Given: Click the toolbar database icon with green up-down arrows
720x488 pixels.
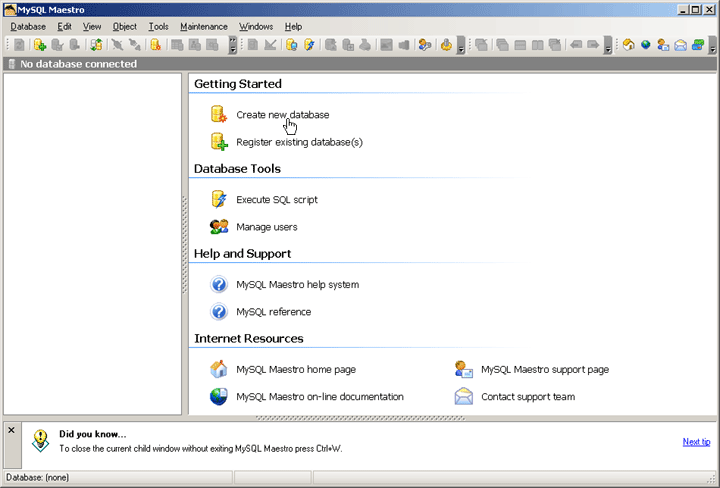Looking at the screenshot, I should point(96,45).
